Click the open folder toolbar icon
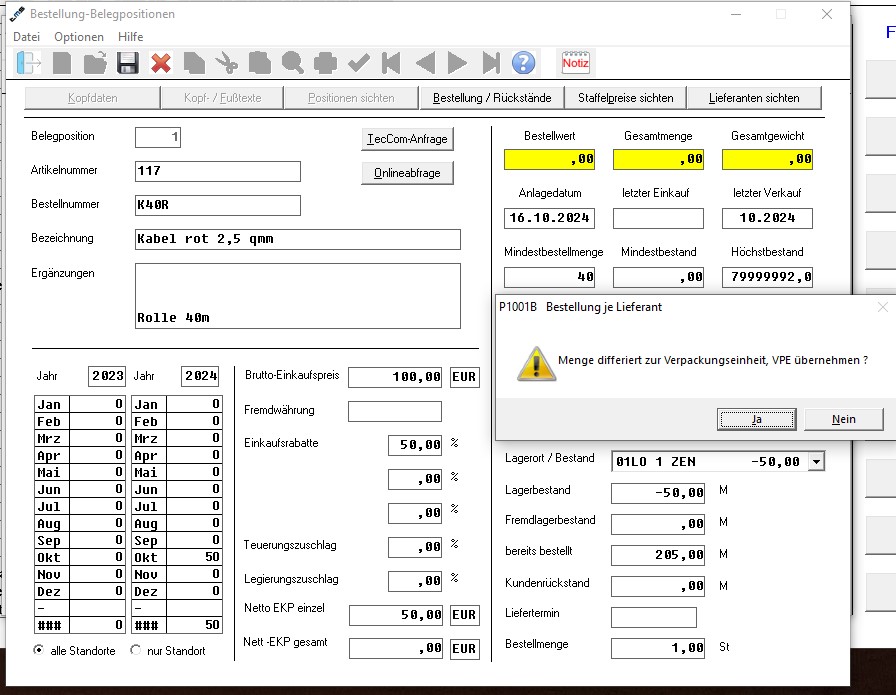The width and height of the screenshot is (896, 695). [x=95, y=63]
